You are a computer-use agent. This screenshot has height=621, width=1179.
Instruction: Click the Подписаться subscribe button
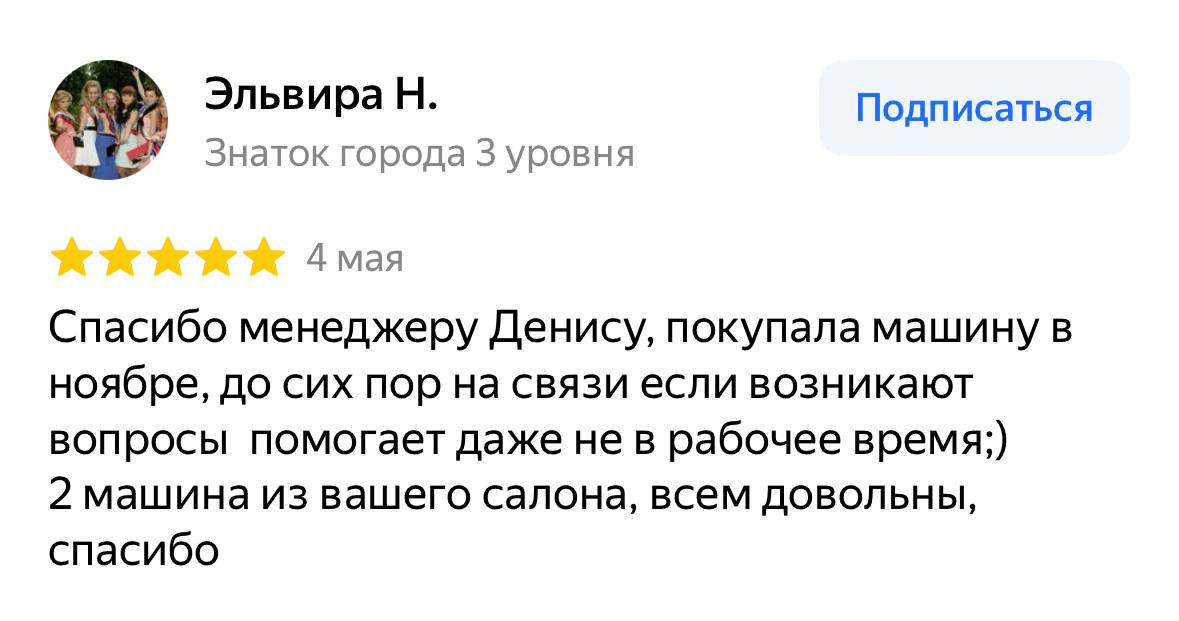(x=973, y=108)
